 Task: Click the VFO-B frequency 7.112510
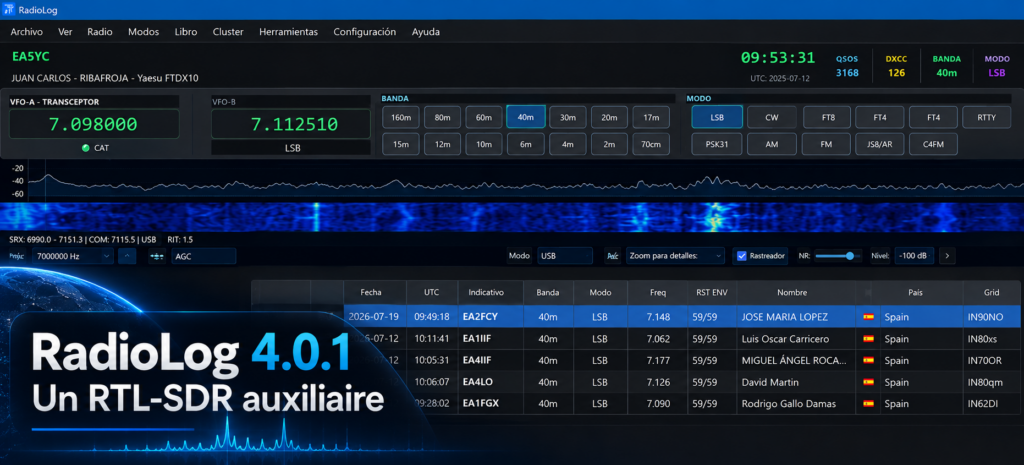point(291,124)
